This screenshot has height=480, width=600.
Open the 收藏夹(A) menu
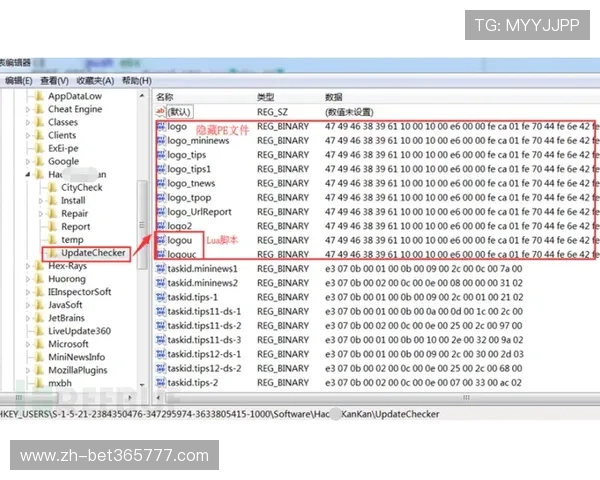point(95,80)
